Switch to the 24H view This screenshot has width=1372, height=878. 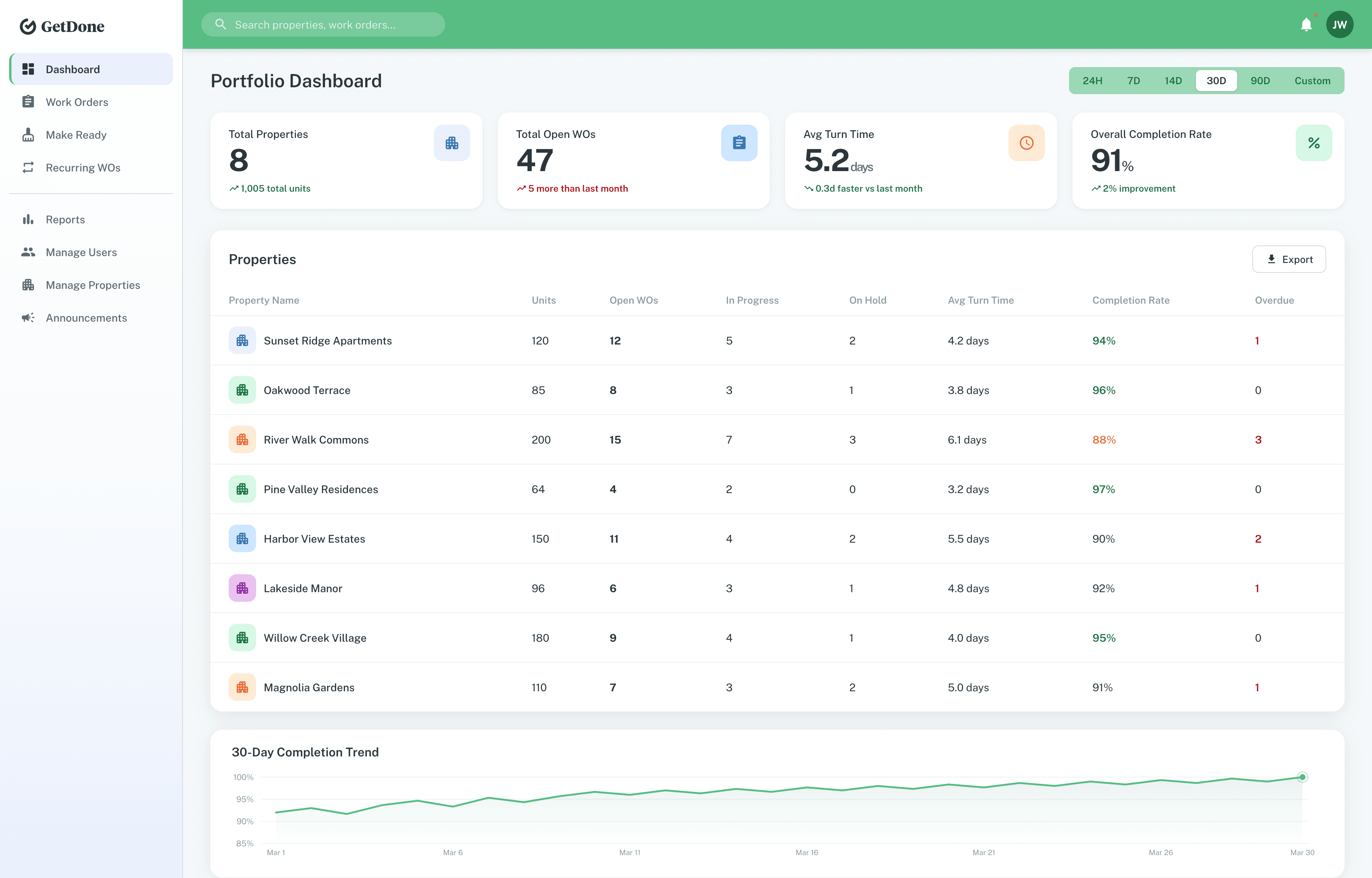click(1093, 80)
